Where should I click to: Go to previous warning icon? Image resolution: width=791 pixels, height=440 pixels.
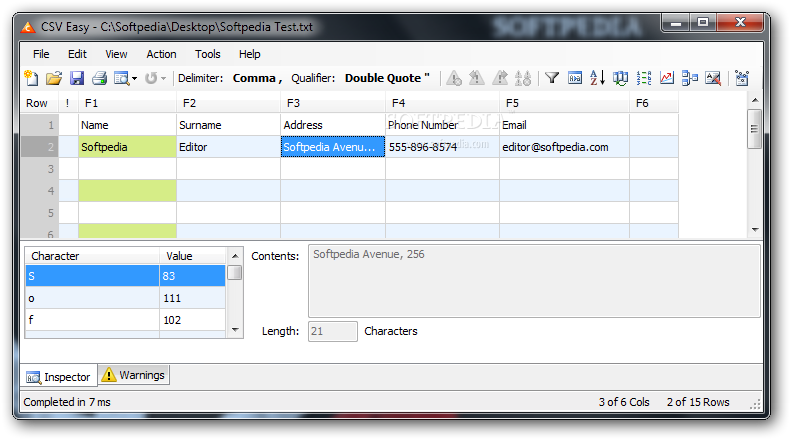tap(477, 78)
